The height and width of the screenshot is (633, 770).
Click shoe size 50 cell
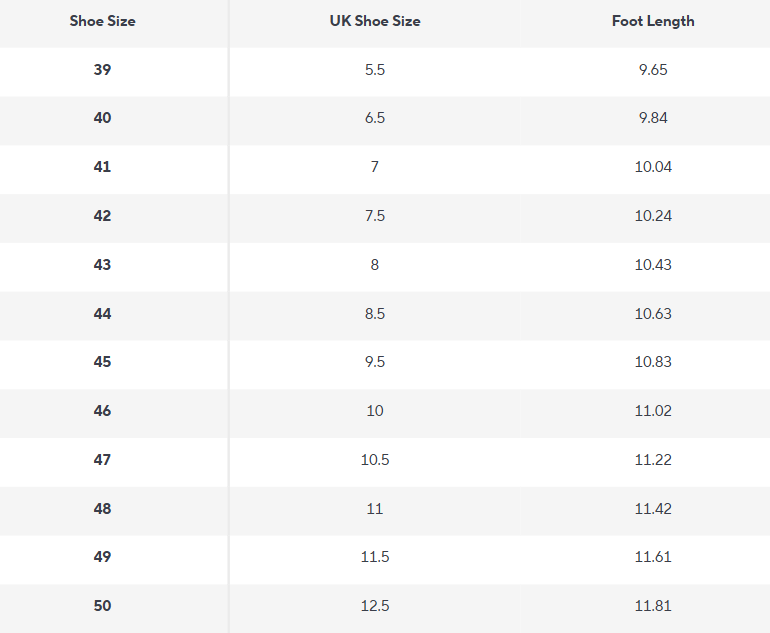(102, 606)
